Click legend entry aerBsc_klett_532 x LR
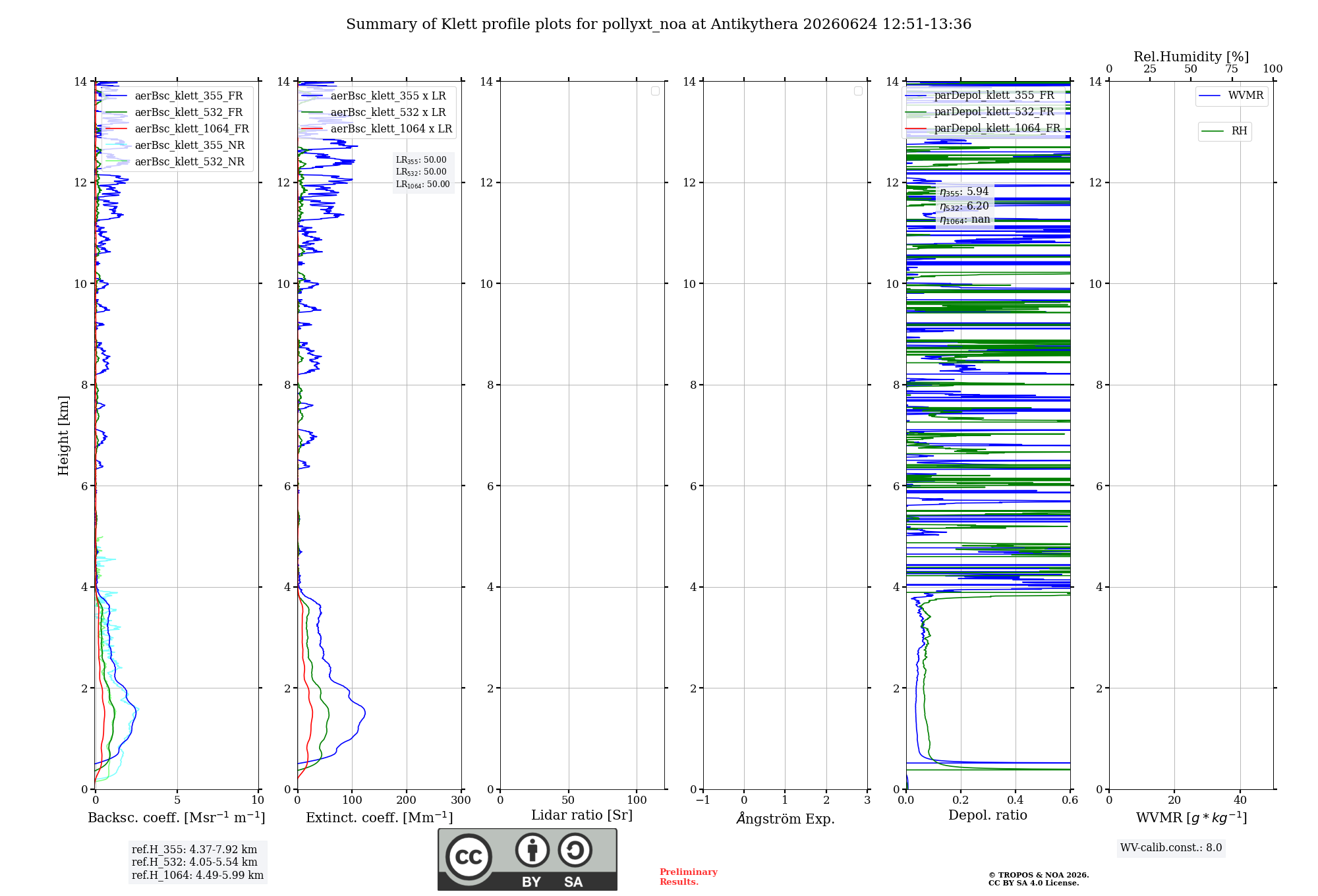The image size is (1318, 896). pos(374,113)
